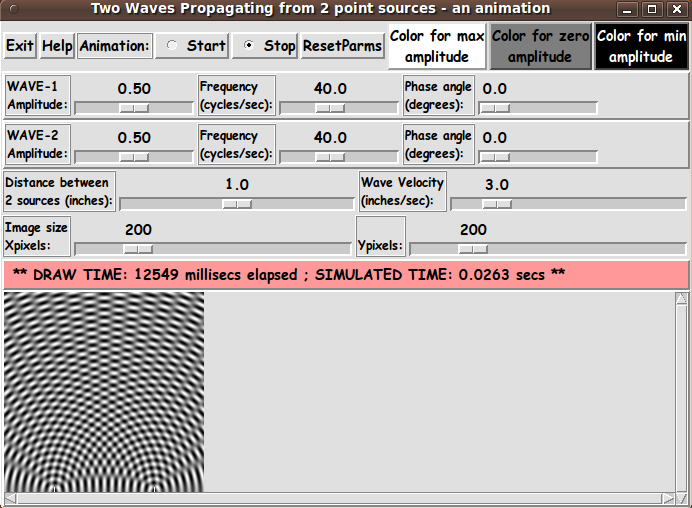This screenshot has height=508, width=692.
Task: Click the distance between sources slider handle
Action: [237, 204]
